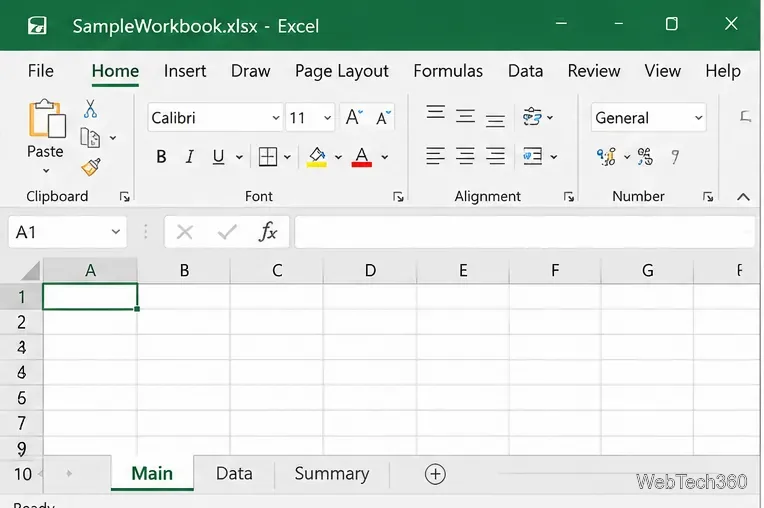Switch to Draw ribbon tab
This screenshot has width=764, height=508.
[250, 71]
